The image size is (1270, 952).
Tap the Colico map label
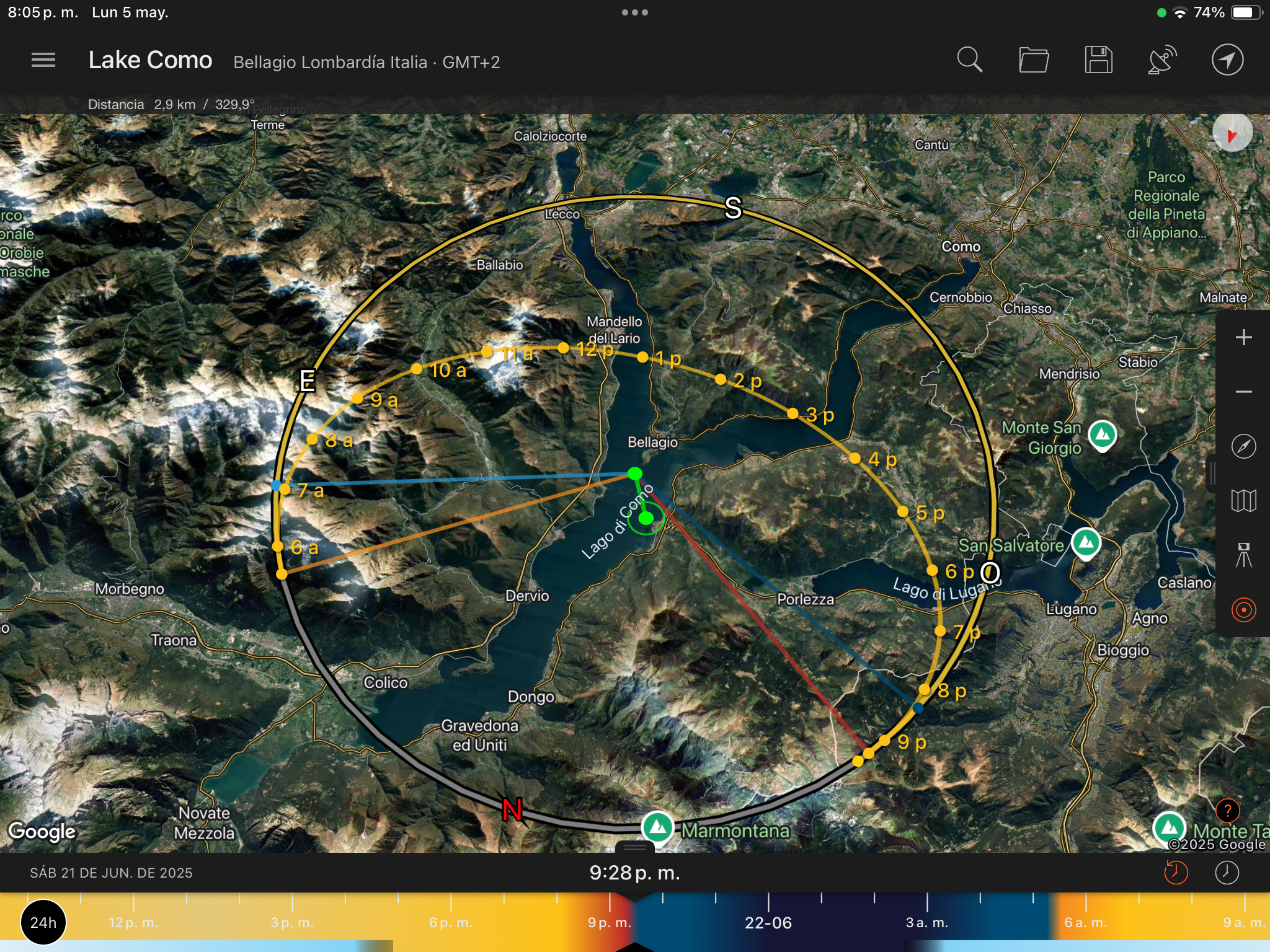385,682
